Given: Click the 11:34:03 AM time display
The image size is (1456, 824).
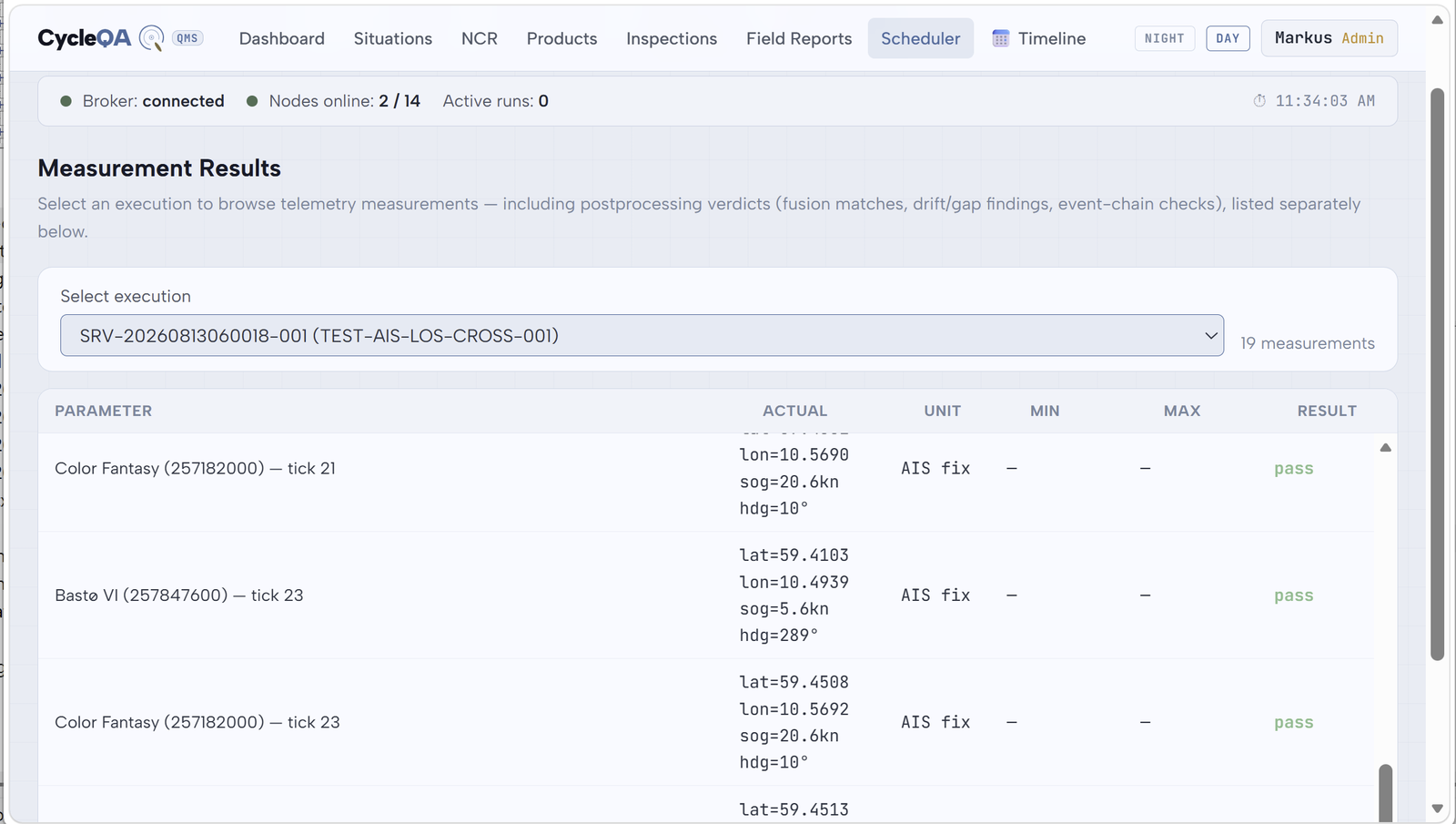Looking at the screenshot, I should click(1325, 101).
